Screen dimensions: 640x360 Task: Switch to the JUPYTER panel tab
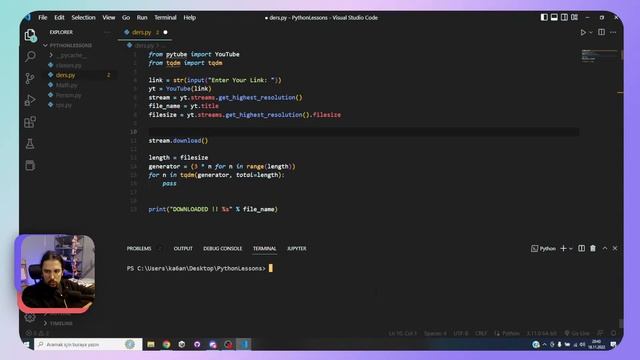tap(297, 249)
